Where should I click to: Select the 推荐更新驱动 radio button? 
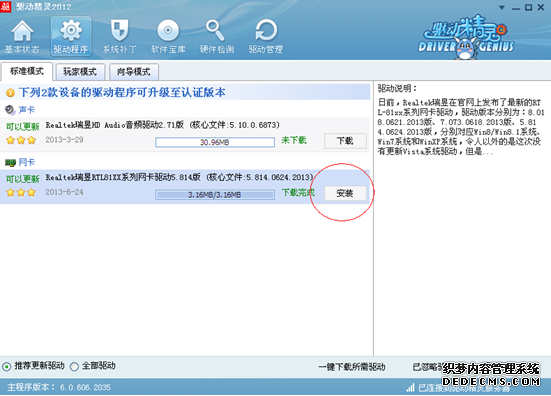click(6, 367)
